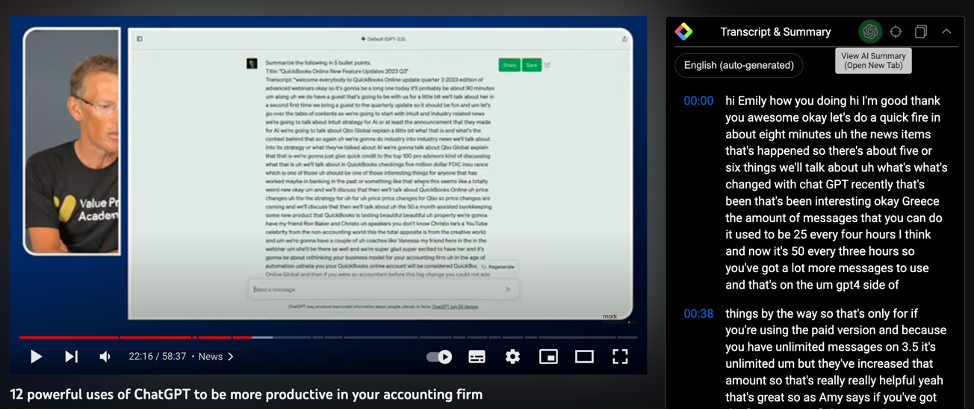Enable miniplayer mode
The height and width of the screenshot is (410, 974).
pyautogui.click(x=548, y=357)
